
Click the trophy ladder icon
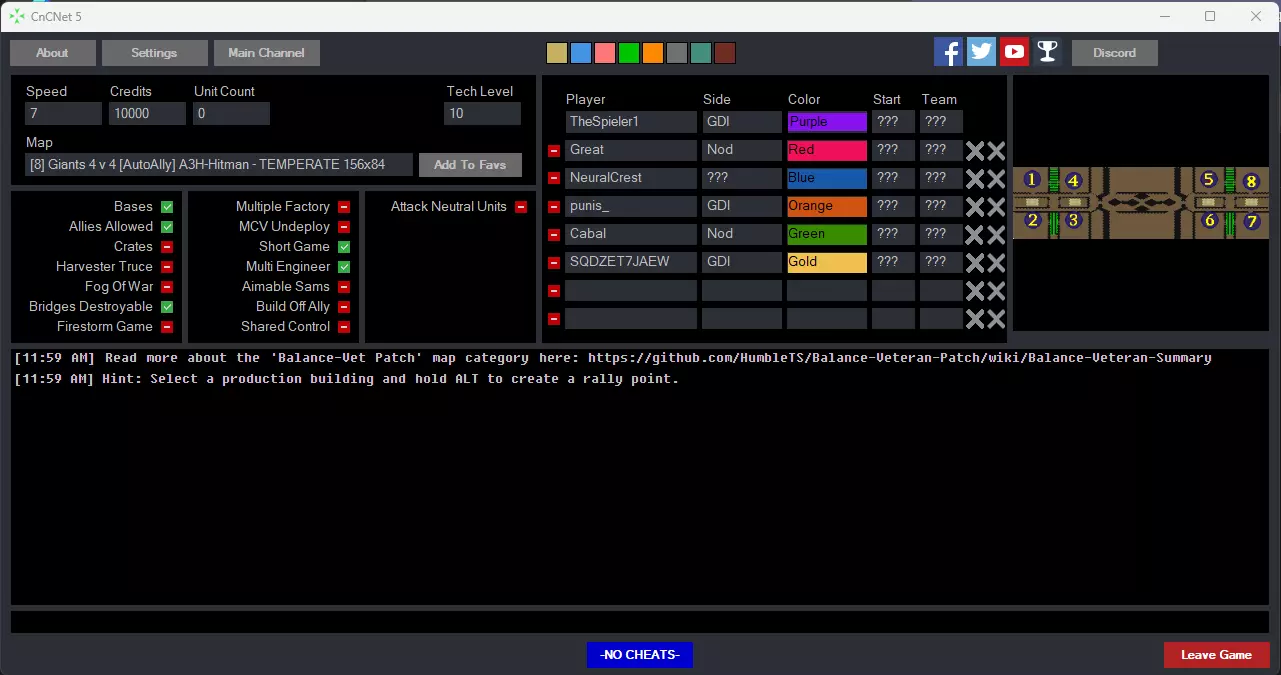pos(1047,52)
